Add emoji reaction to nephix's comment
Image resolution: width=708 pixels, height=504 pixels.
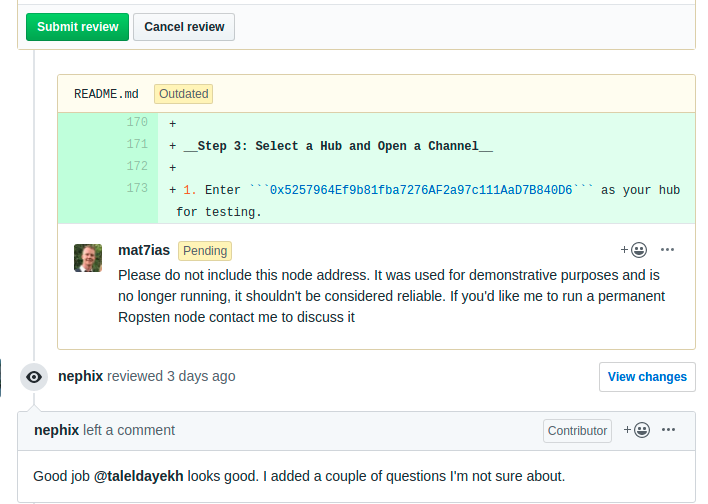point(636,430)
